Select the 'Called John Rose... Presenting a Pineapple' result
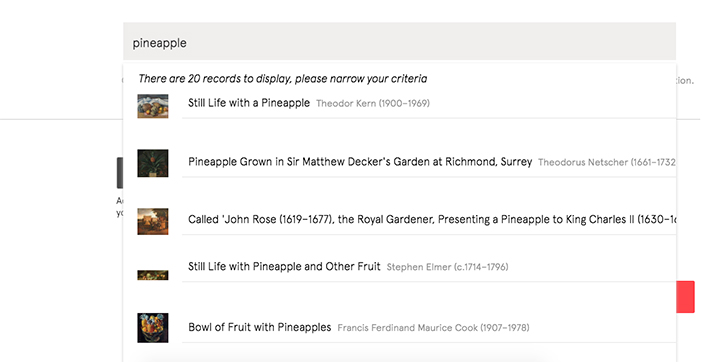Screen dimensions: 725x362 pyautogui.click(x=432, y=220)
